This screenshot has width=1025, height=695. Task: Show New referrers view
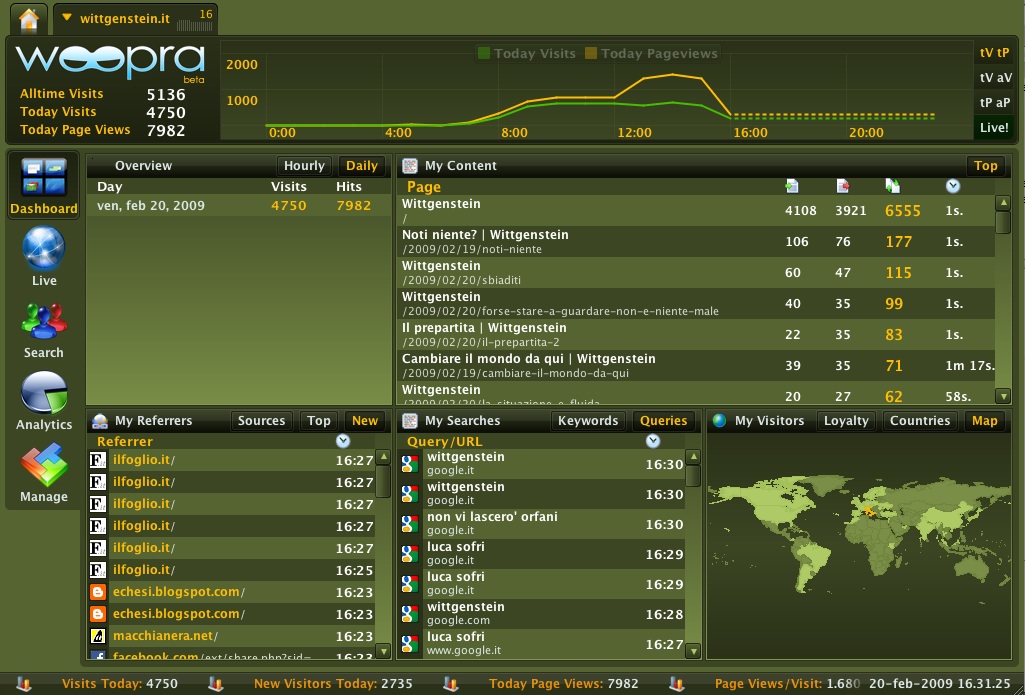tap(365, 421)
